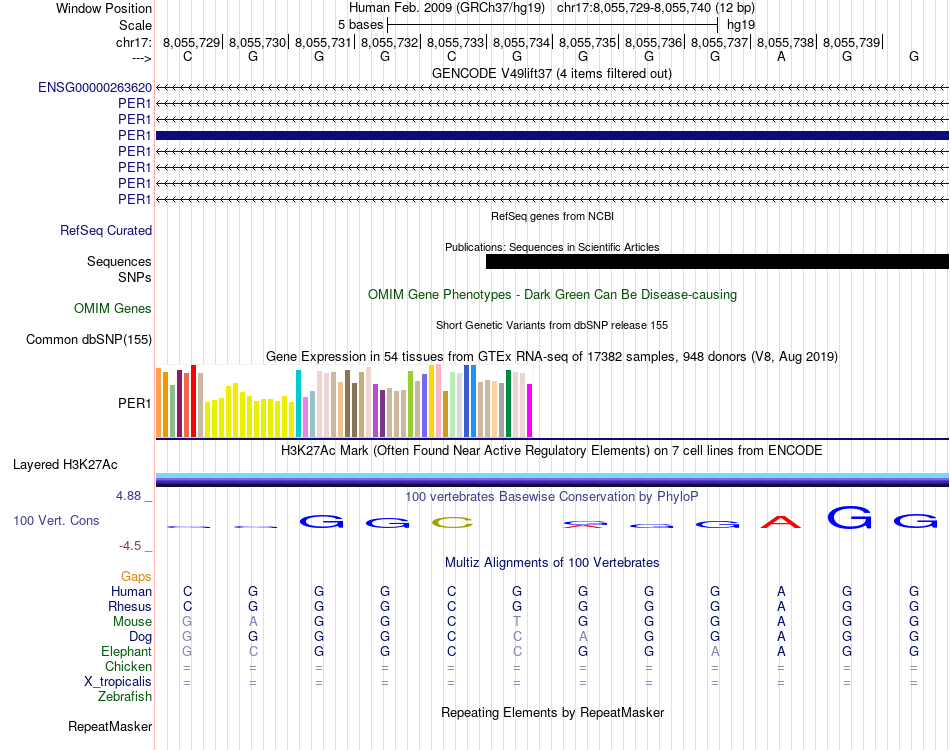The image size is (950, 750).
Task: Click the -4.5 conservation scale value
Action: (130, 546)
